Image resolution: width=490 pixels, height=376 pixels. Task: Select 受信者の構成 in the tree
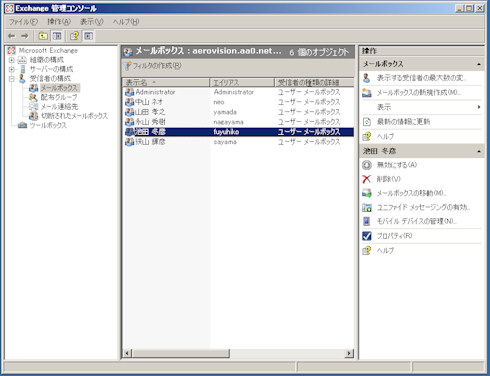(50, 79)
